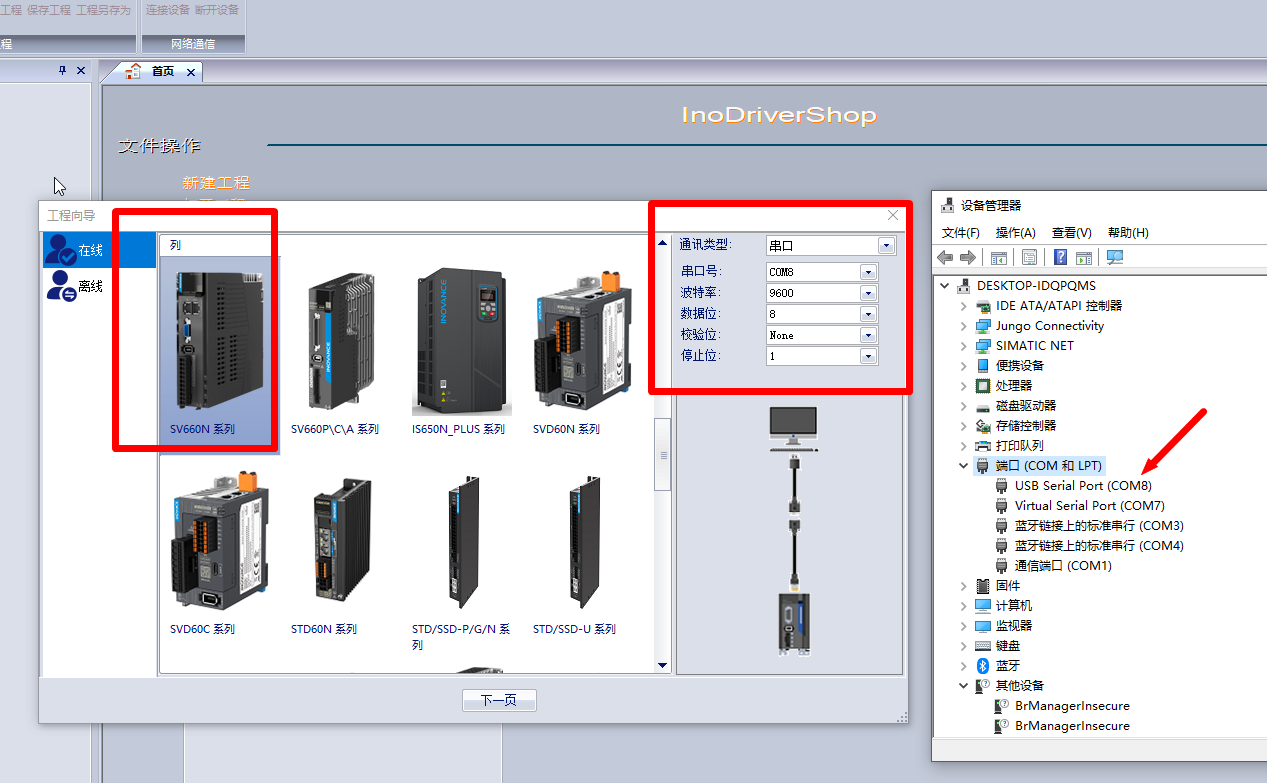Switch to 离线 (offline) mode icon
Viewport: 1267px width, 783px height.
[x=62, y=286]
